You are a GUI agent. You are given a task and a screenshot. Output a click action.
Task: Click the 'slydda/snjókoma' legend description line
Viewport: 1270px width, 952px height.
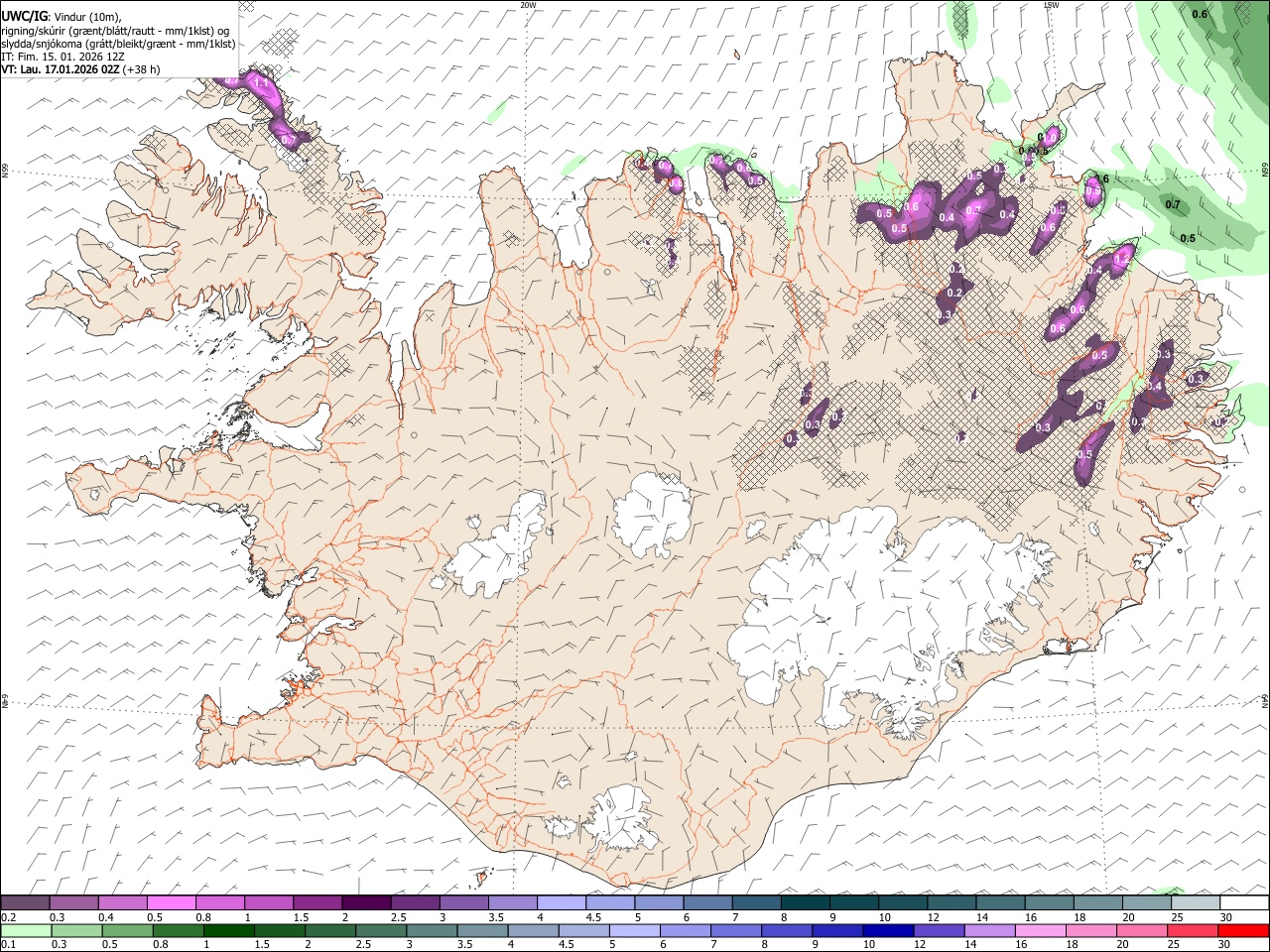(x=119, y=44)
